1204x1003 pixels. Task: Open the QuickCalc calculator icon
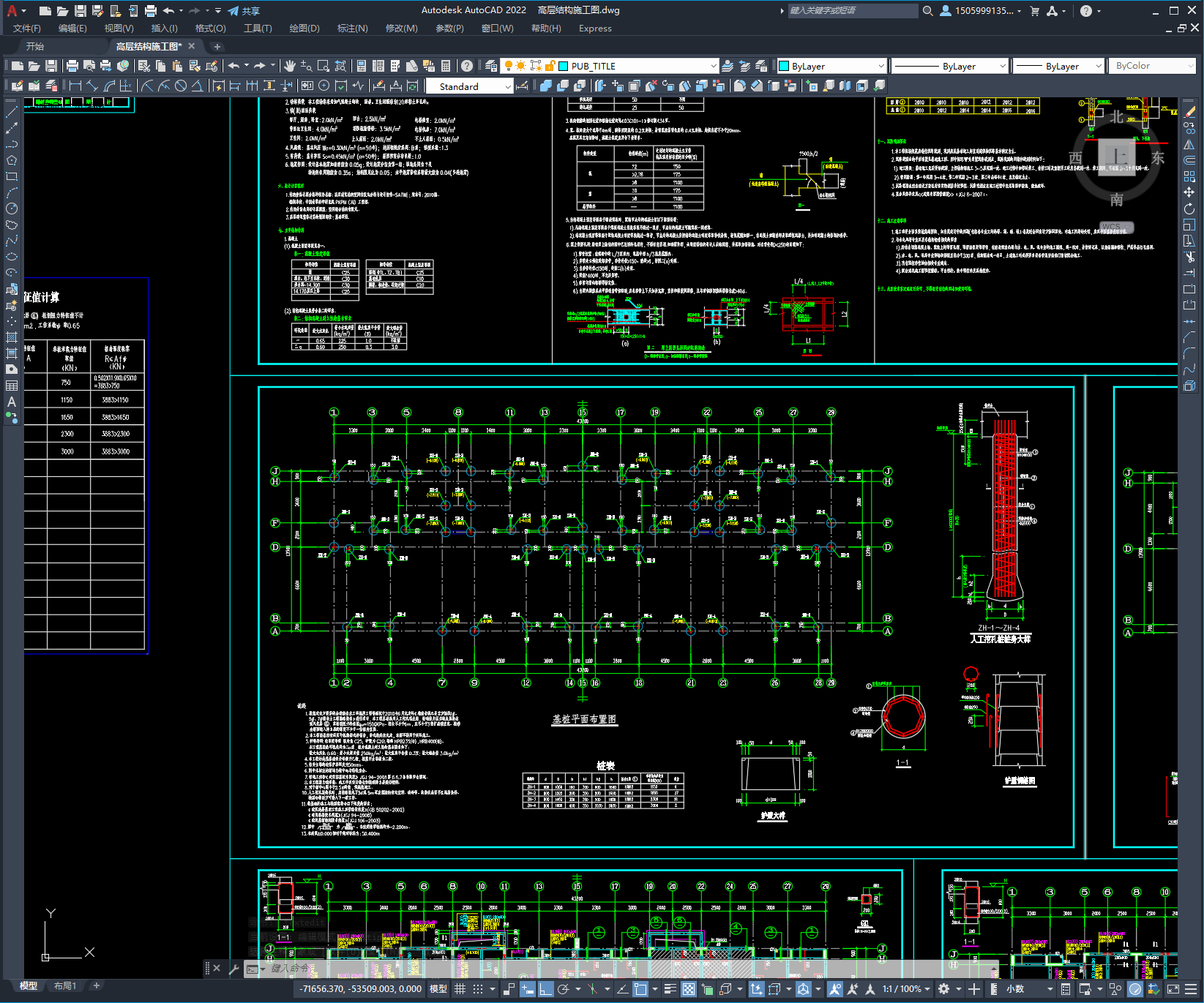446,66
